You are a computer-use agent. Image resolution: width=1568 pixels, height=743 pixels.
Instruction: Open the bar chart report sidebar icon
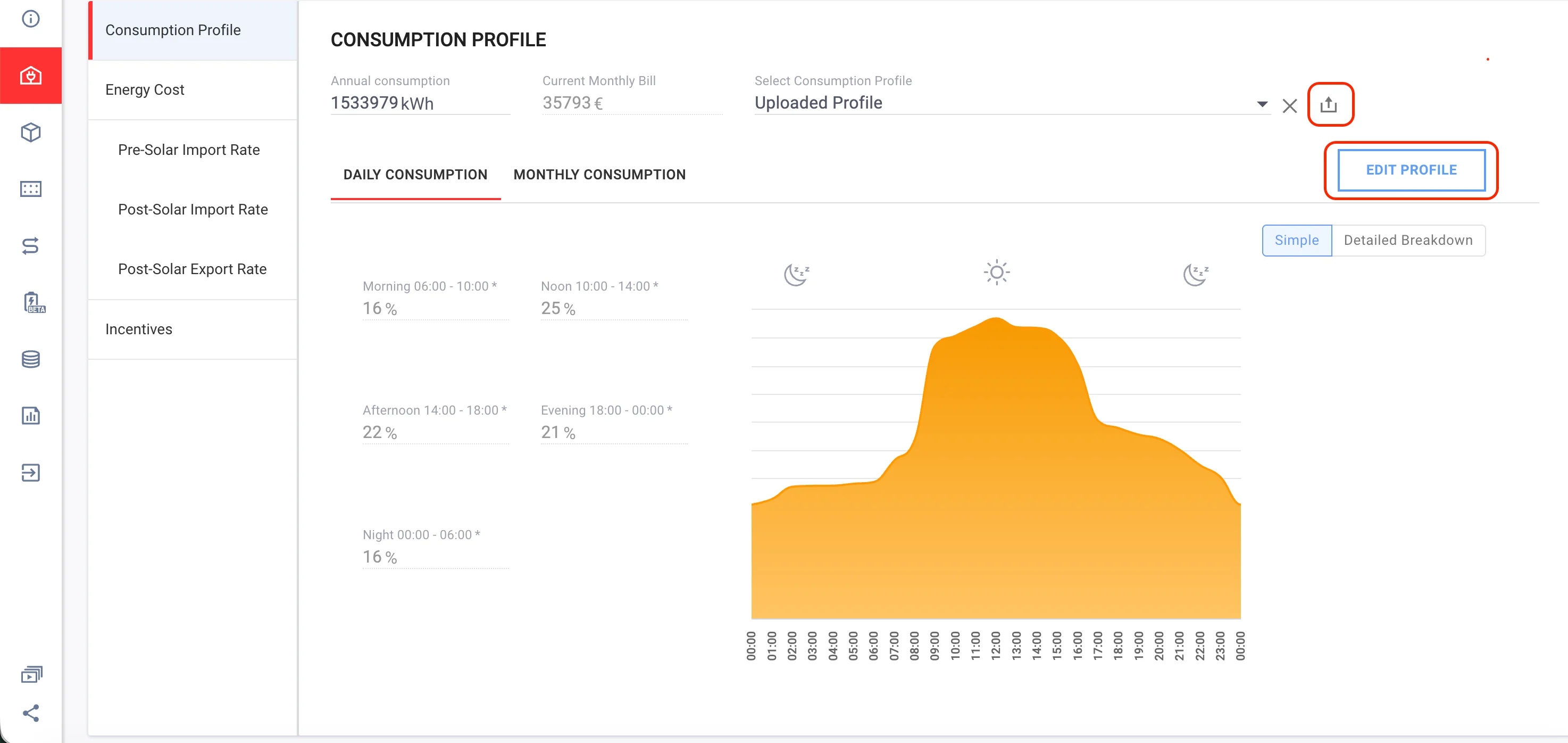coord(30,415)
